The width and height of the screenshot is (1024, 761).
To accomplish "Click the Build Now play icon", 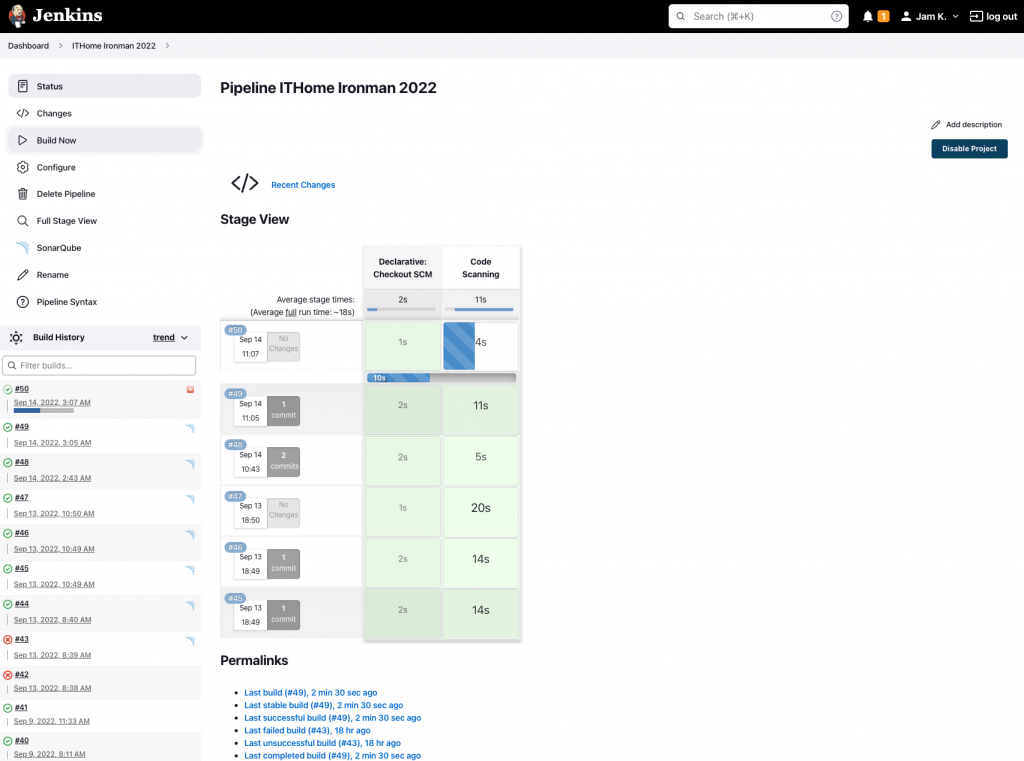I will click(x=23, y=140).
